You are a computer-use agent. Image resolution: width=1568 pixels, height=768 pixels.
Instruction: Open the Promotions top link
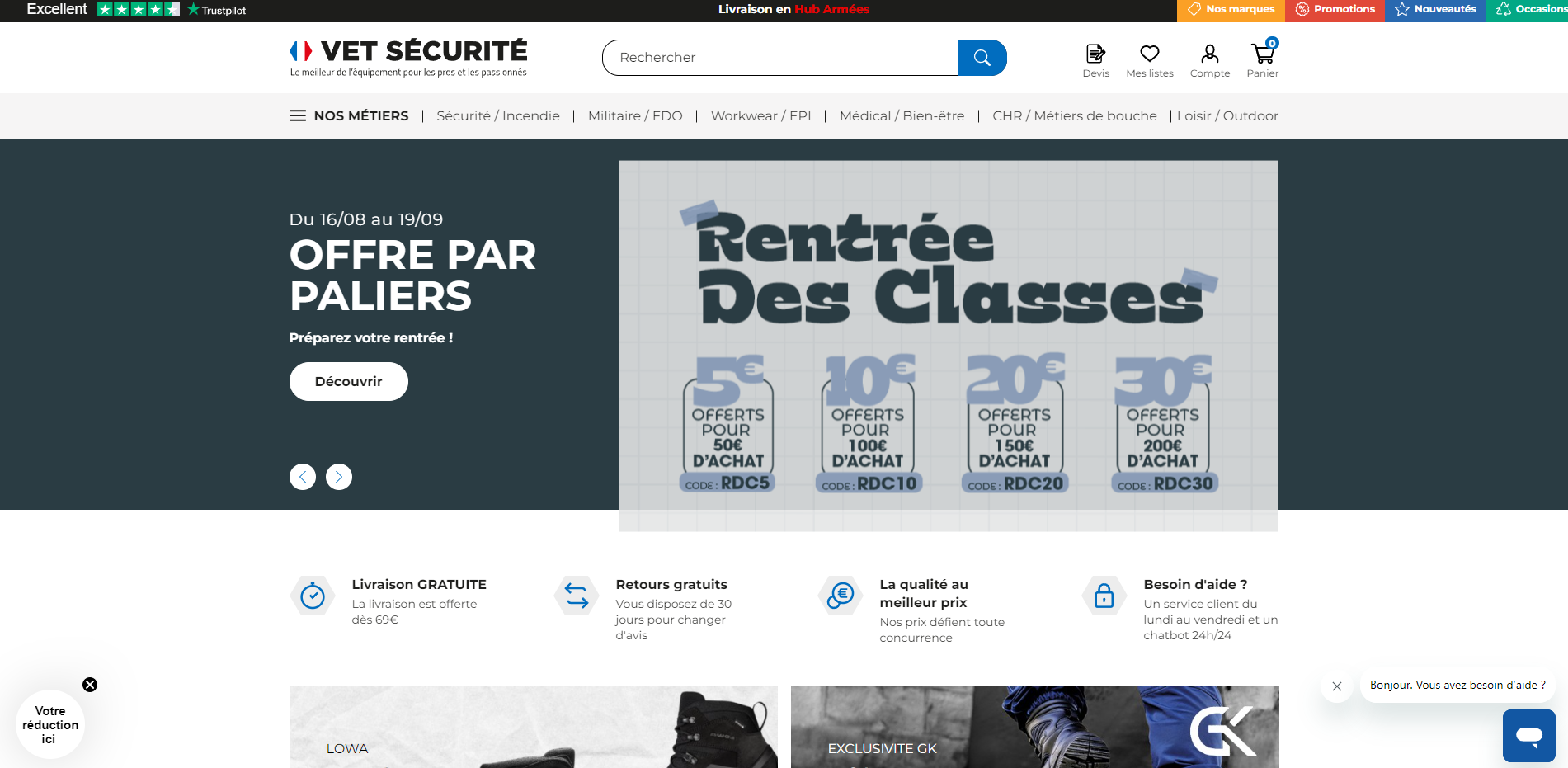[1335, 10]
